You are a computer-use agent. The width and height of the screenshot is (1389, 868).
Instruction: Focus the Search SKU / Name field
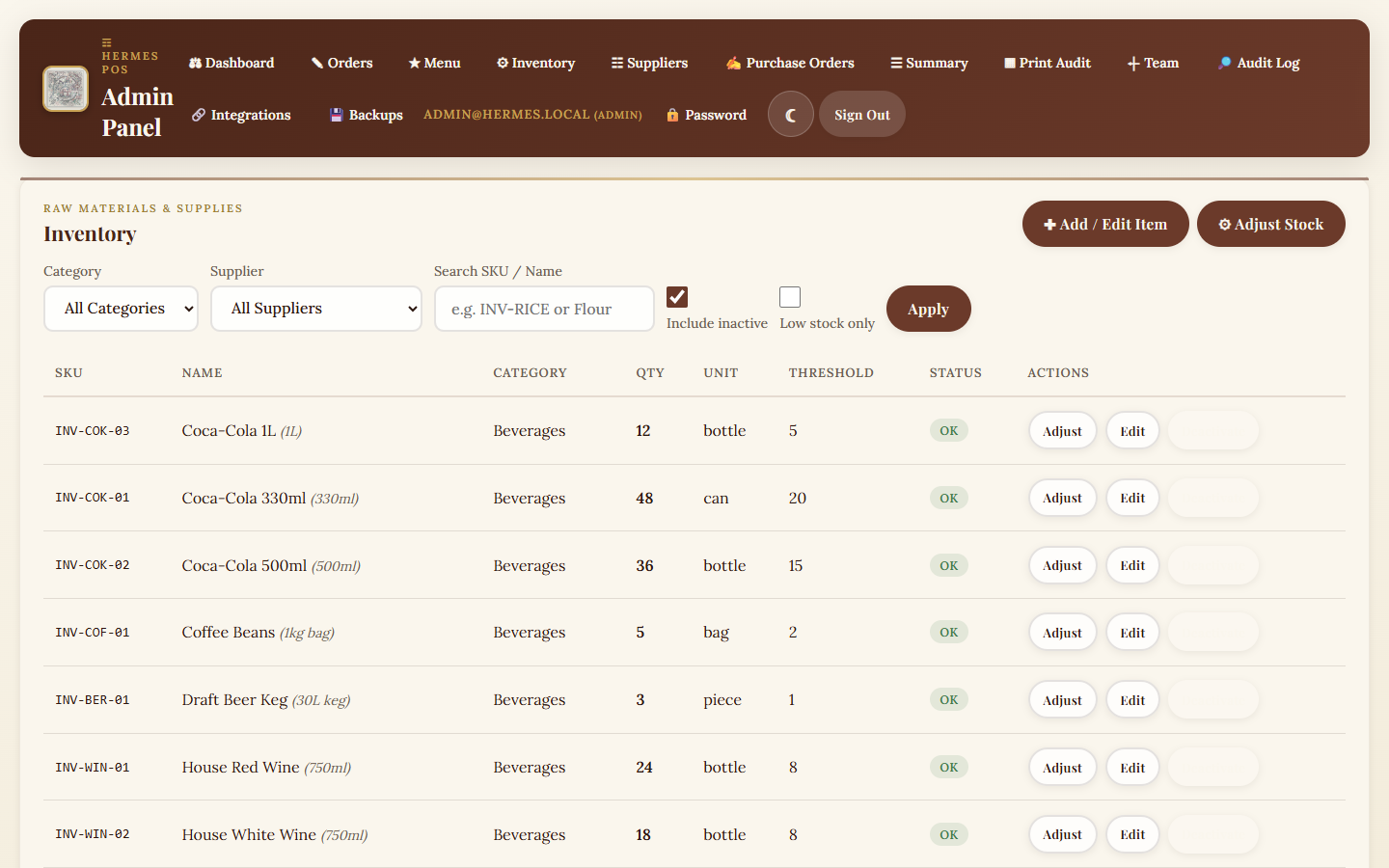click(x=544, y=309)
